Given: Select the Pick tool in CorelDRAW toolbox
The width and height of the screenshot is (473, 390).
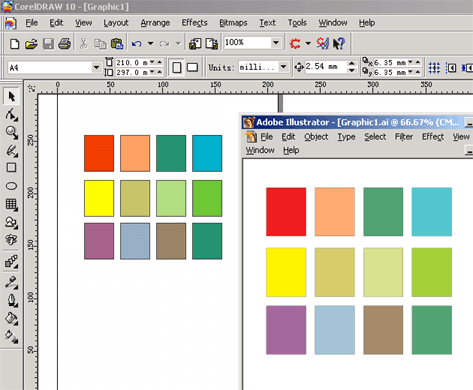Looking at the screenshot, I should click(x=11, y=97).
